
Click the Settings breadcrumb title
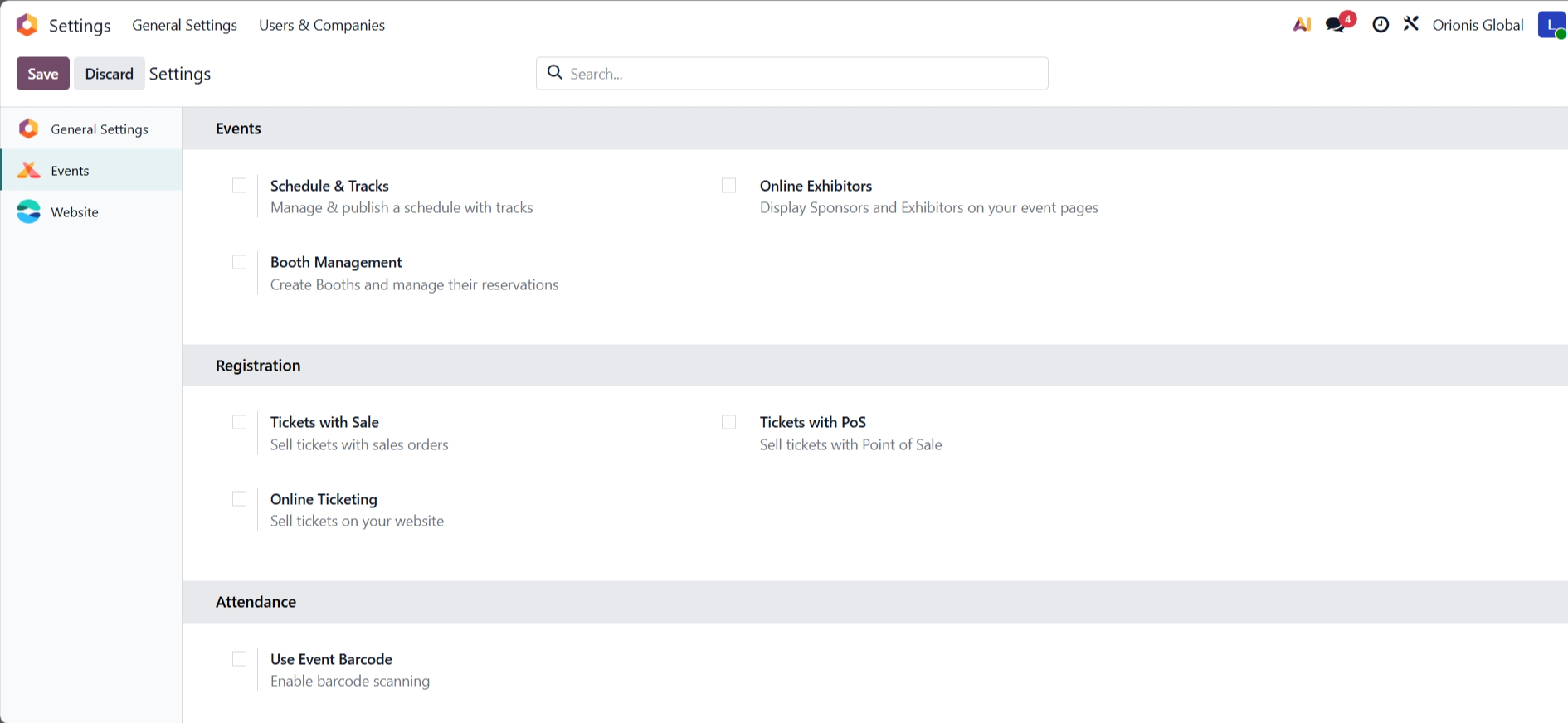[180, 74]
